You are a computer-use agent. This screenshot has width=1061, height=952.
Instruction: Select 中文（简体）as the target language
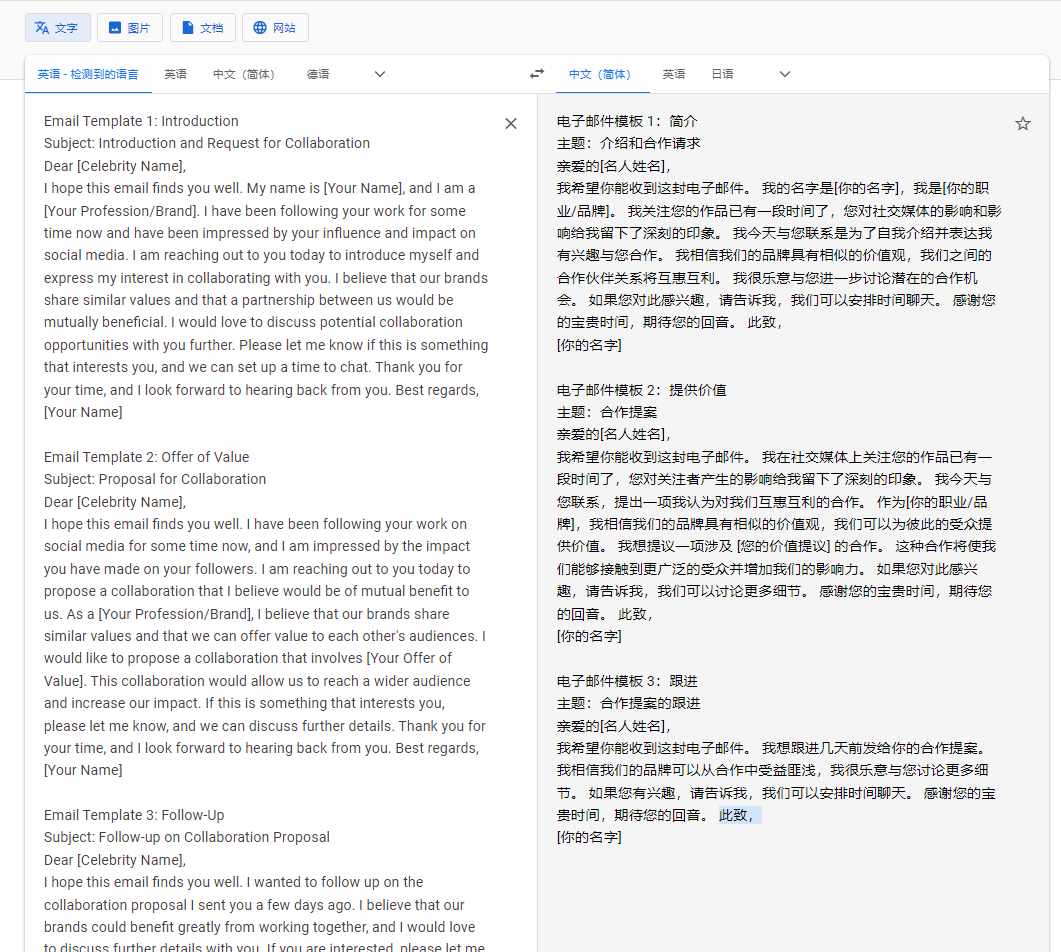pyautogui.click(x=600, y=74)
